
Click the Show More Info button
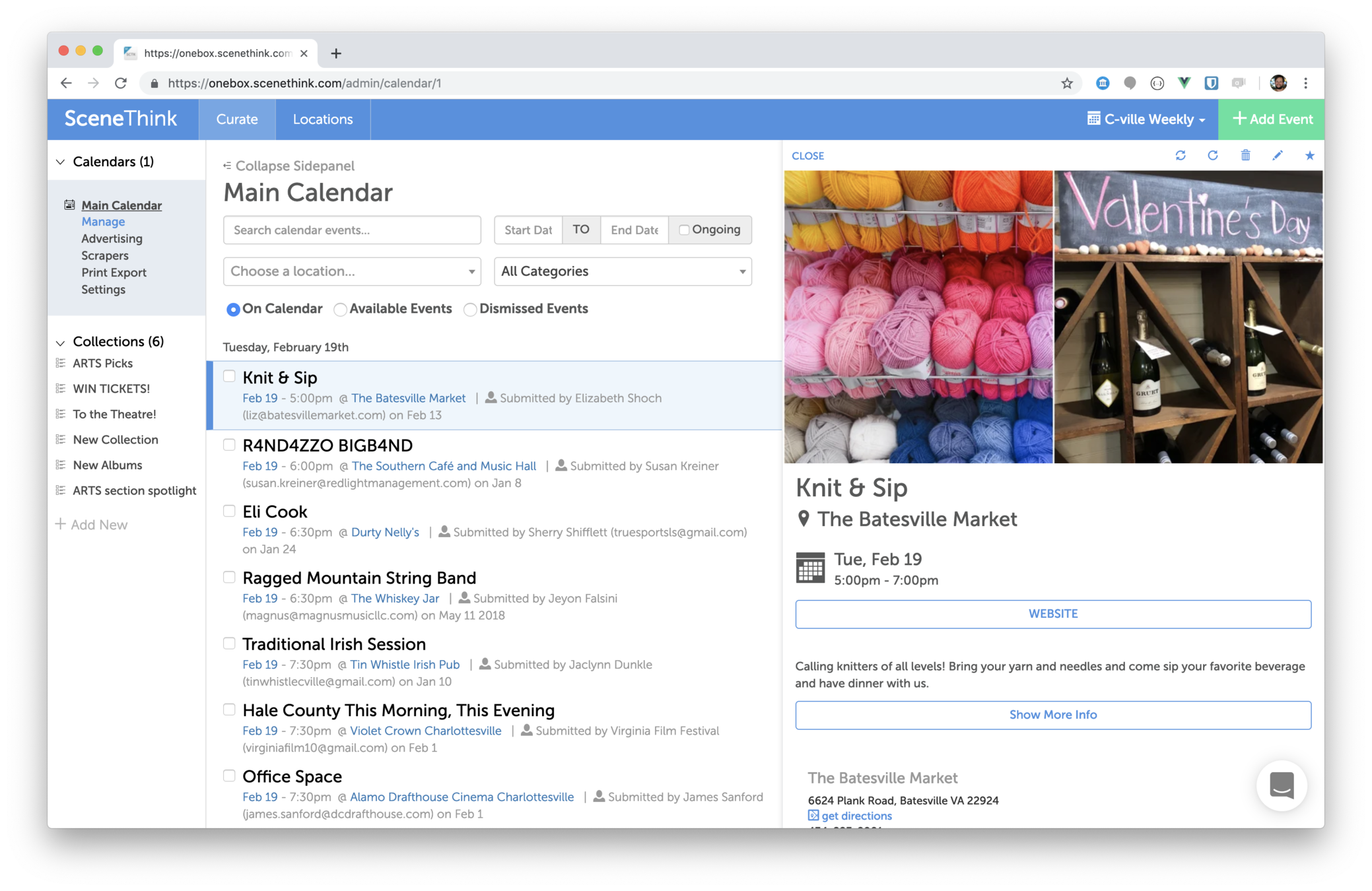click(x=1052, y=715)
